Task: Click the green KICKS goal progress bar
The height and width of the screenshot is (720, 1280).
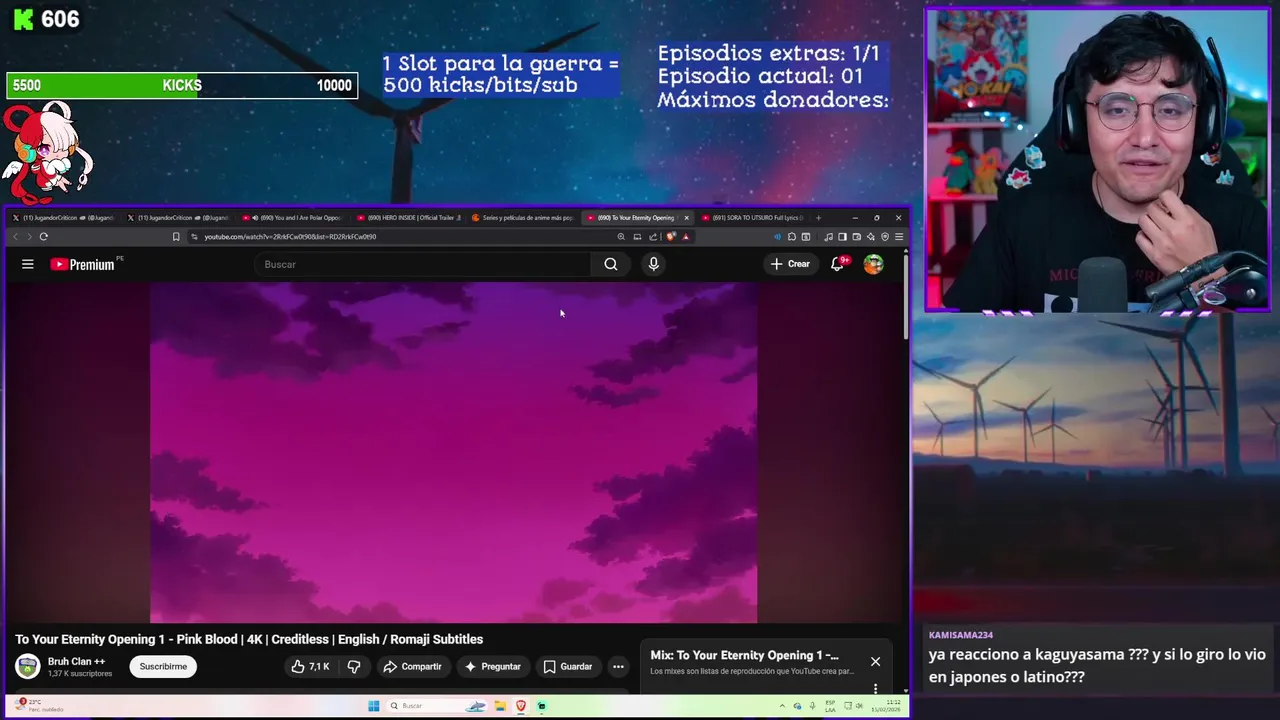Action: click(182, 85)
